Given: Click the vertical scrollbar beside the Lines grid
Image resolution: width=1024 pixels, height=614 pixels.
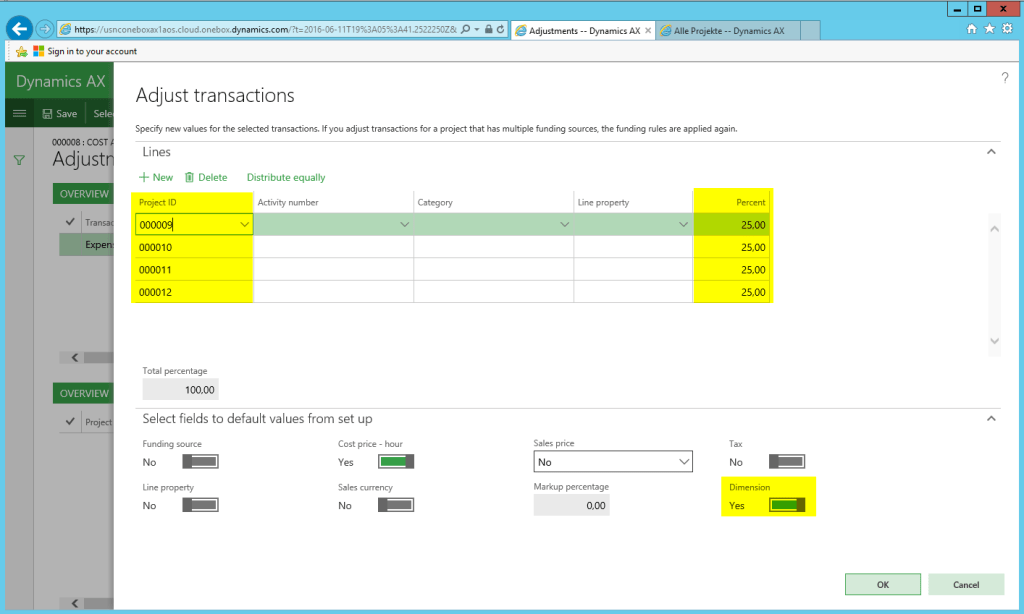Looking at the screenshot, I should [995, 285].
